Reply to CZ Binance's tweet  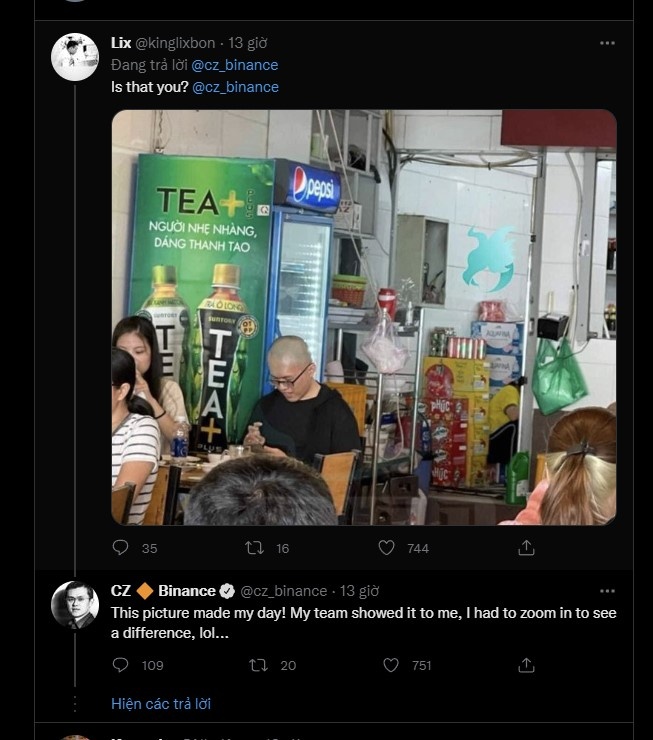click(121, 665)
